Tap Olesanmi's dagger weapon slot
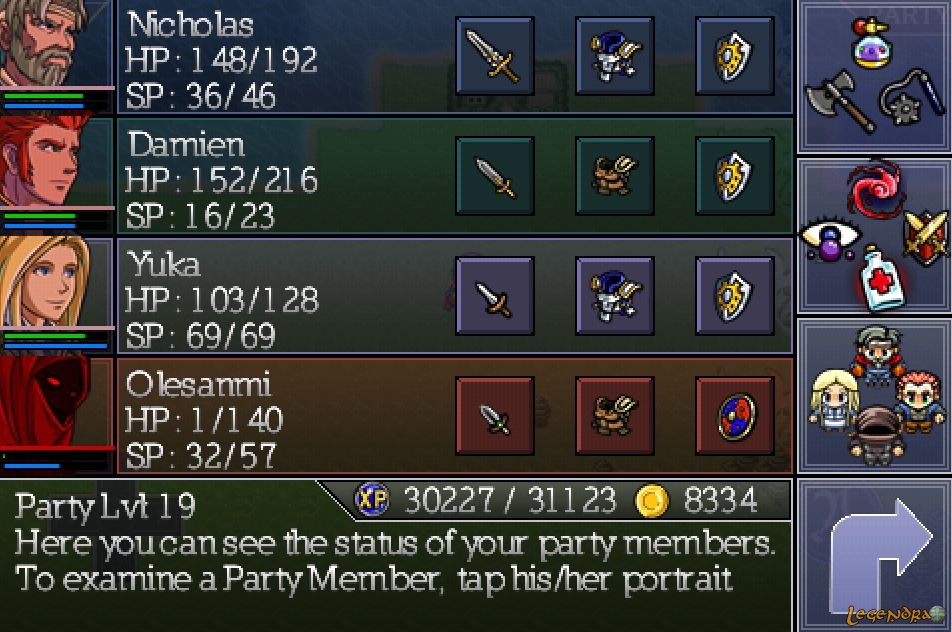Screen dimensions: 952x632 [495, 415]
